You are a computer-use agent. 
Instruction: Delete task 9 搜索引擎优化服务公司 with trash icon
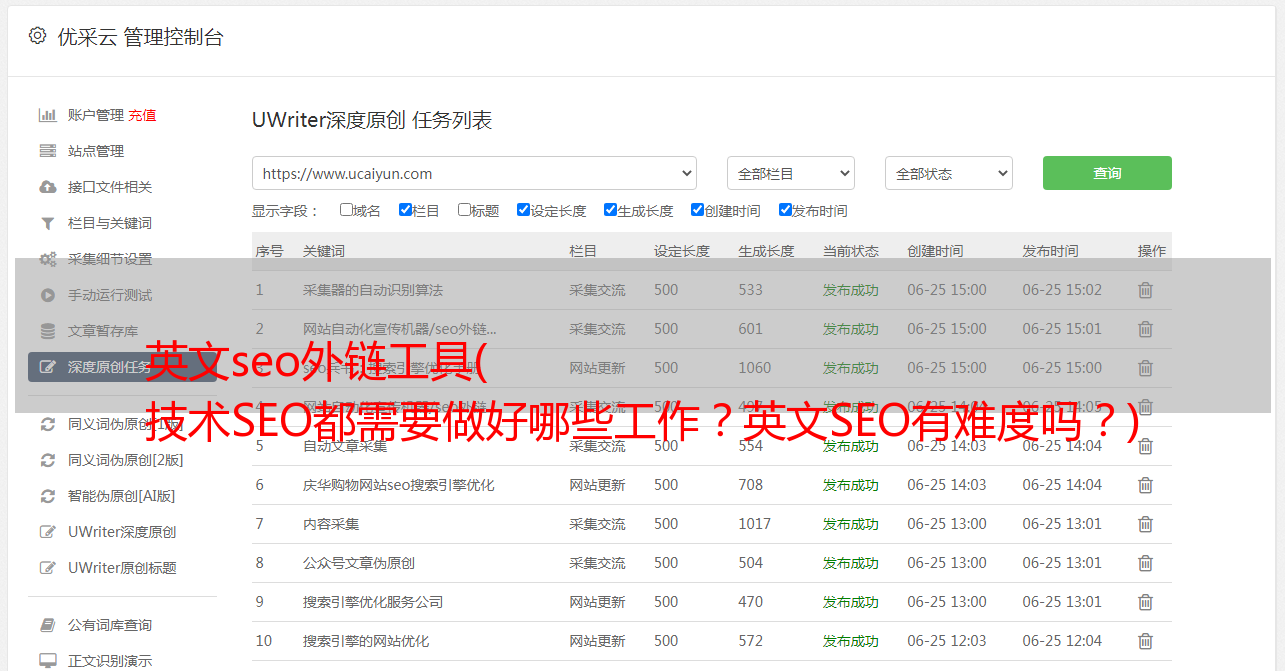point(1146,602)
